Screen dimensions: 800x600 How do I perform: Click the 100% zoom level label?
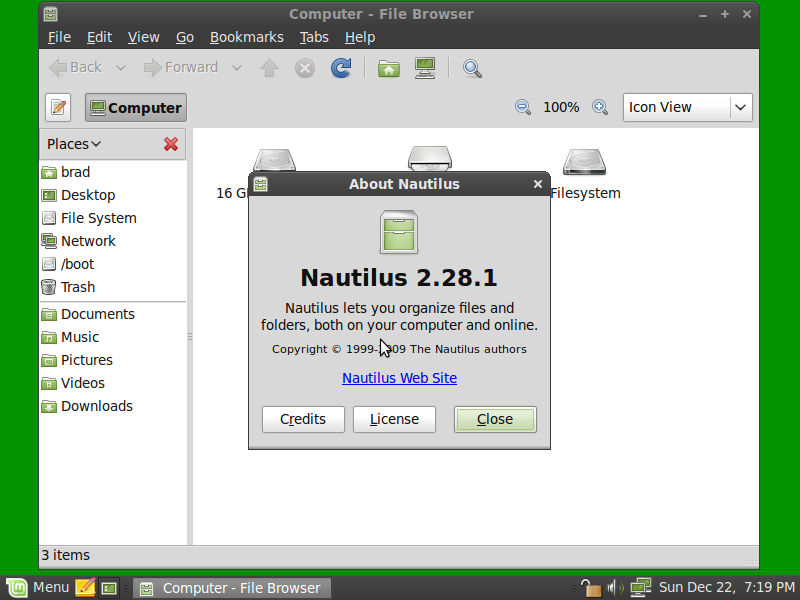561,107
